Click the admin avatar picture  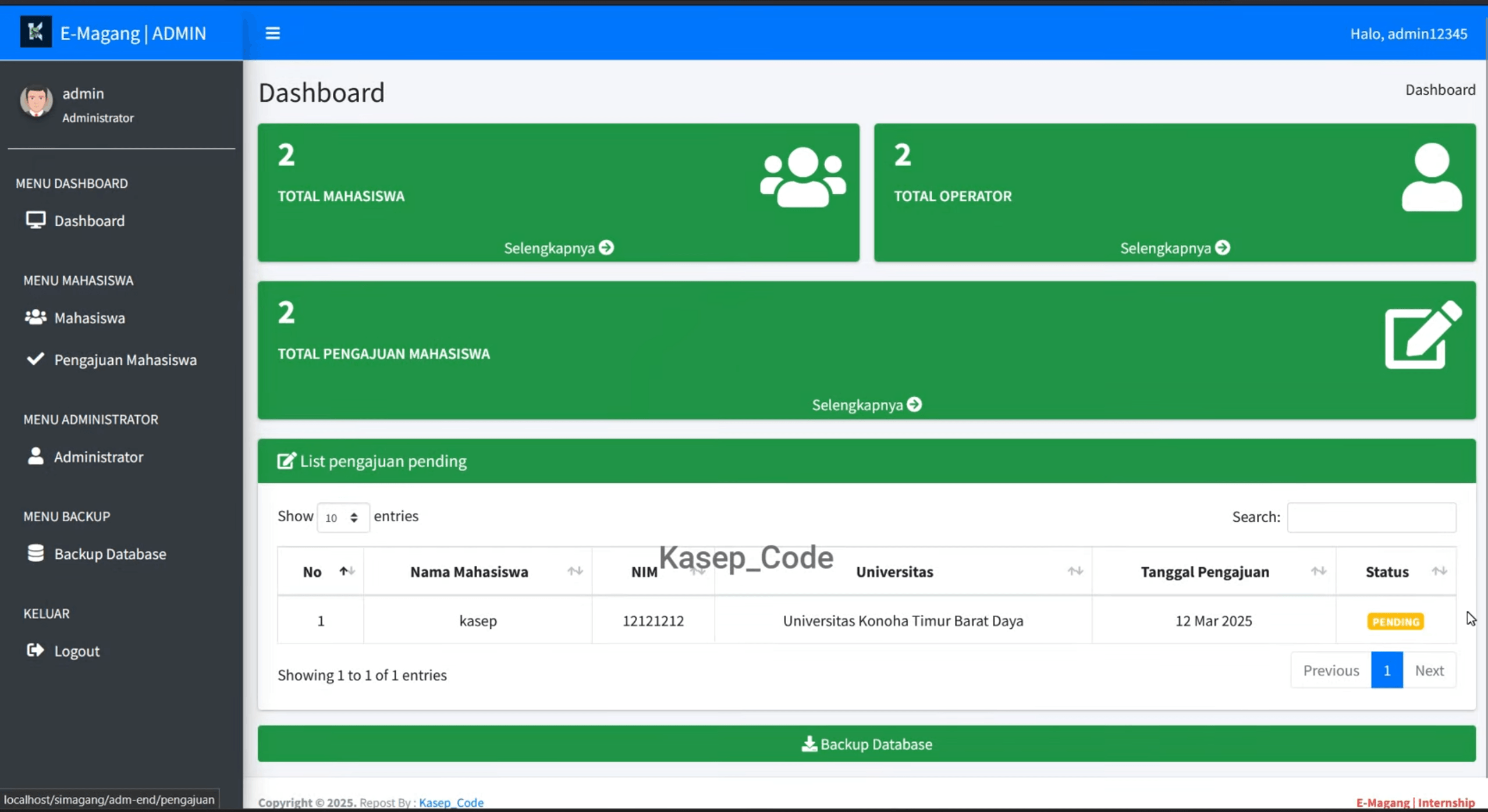click(x=36, y=101)
